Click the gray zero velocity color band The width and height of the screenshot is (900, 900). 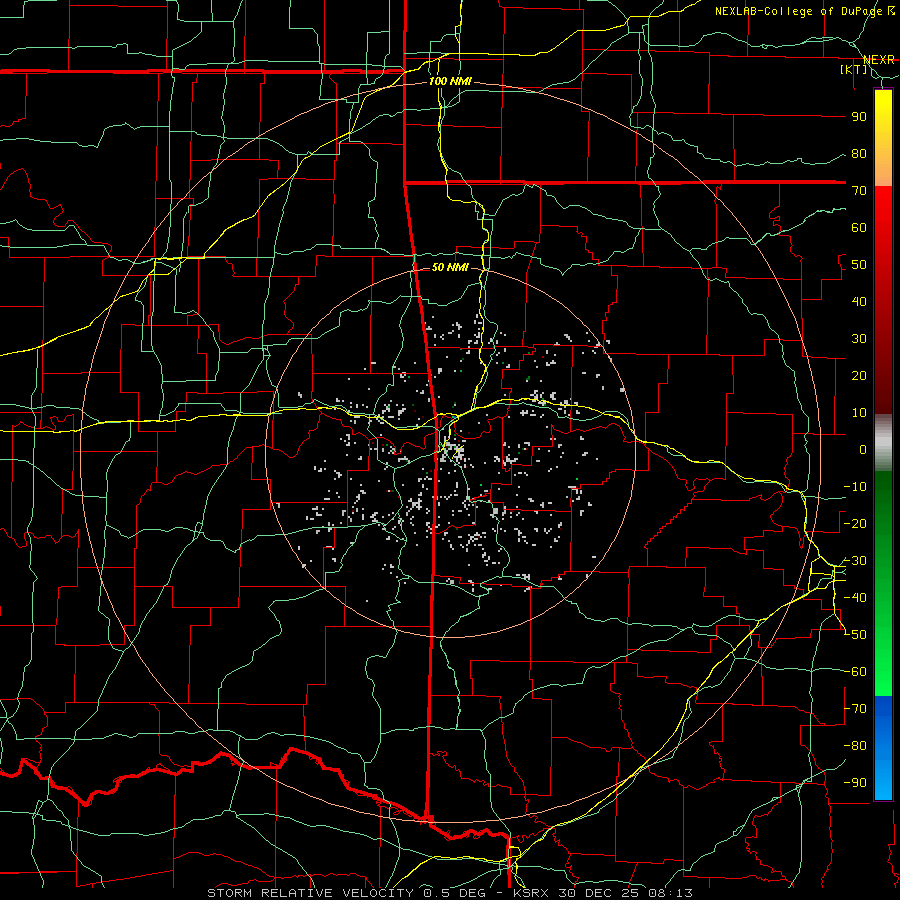pos(883,443)
